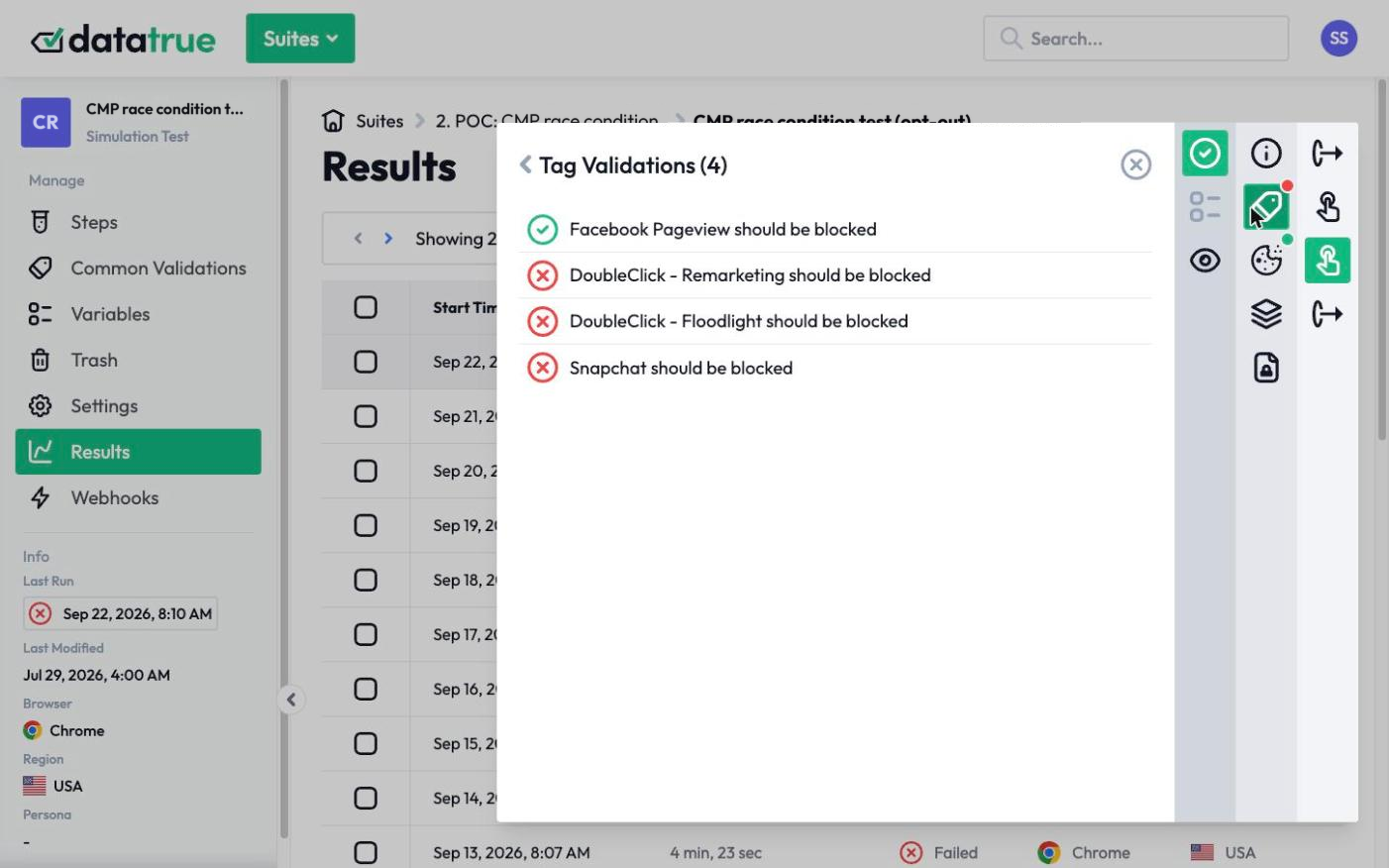Close the Tag Validations panel
Image resolution: width=1389 pixels, height=868 pixels.
tap(1135, 164)
